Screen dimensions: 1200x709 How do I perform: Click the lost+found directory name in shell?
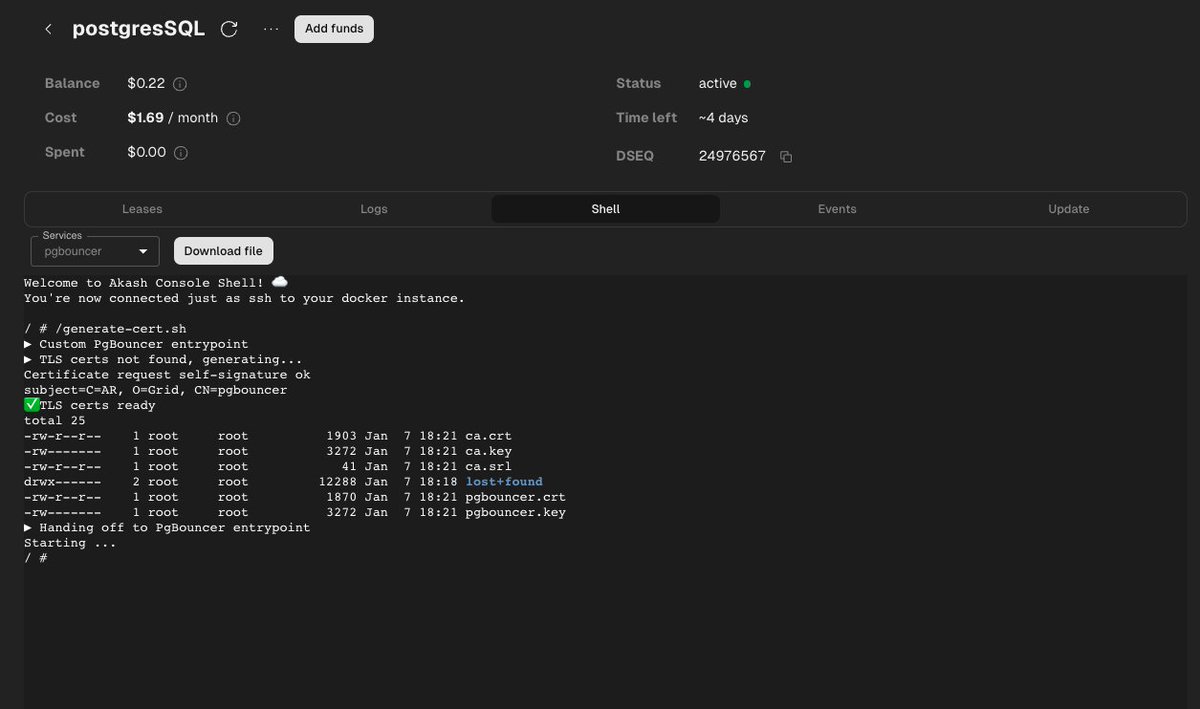pyautogui.click(x=504, y=482)
